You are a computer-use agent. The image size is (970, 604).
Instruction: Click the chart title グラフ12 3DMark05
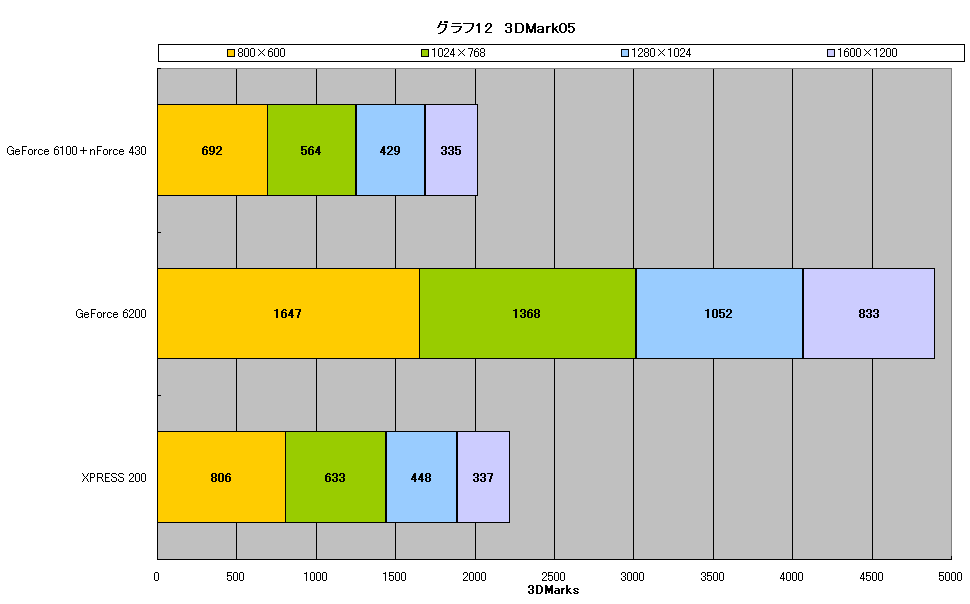(505, 28)
